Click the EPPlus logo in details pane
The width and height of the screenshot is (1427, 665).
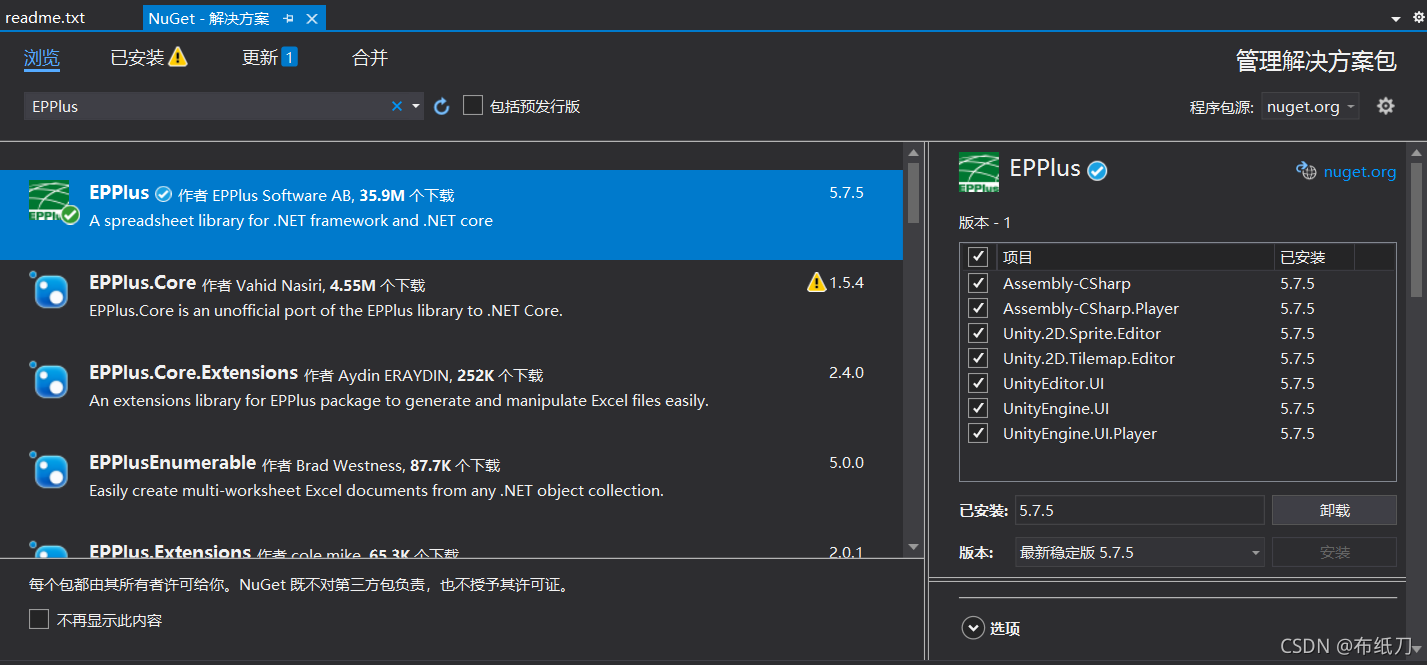click(978, 172)
